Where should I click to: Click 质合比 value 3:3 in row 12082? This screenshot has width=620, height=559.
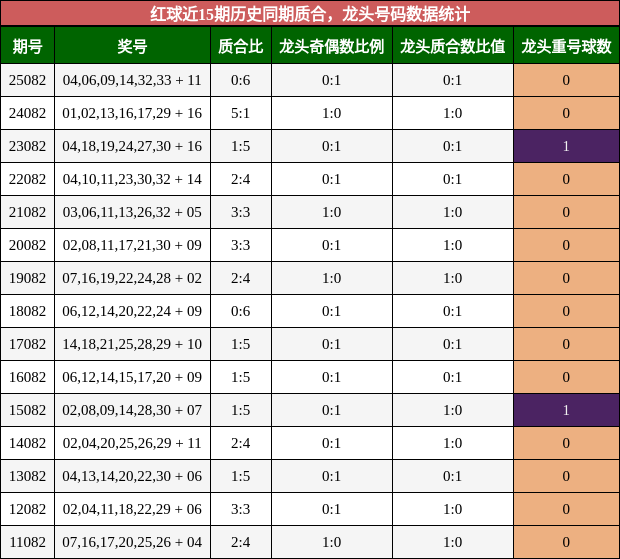coord(241,509)
